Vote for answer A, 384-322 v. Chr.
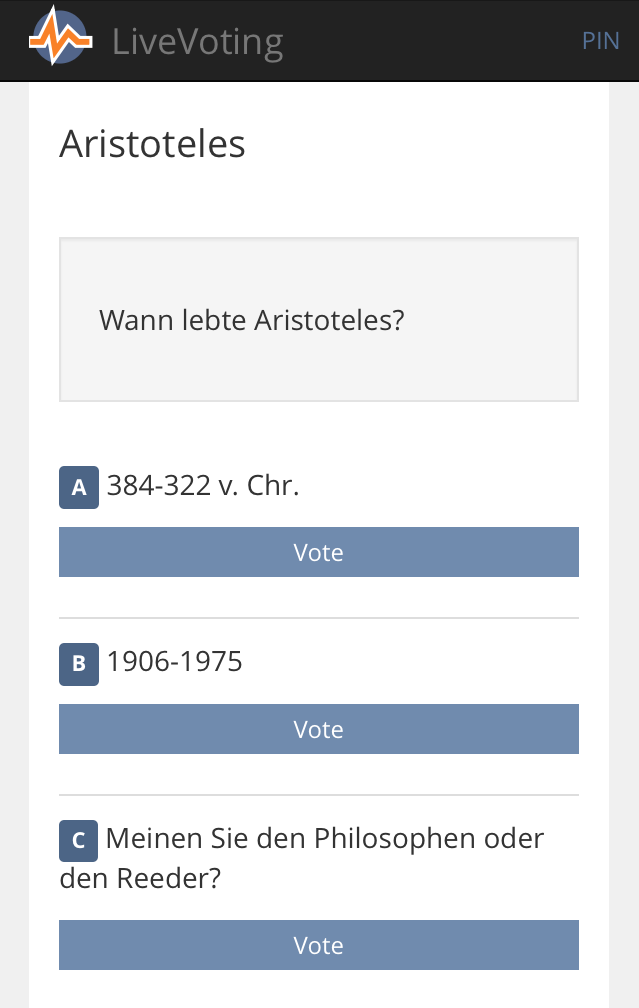 (319, 552)
